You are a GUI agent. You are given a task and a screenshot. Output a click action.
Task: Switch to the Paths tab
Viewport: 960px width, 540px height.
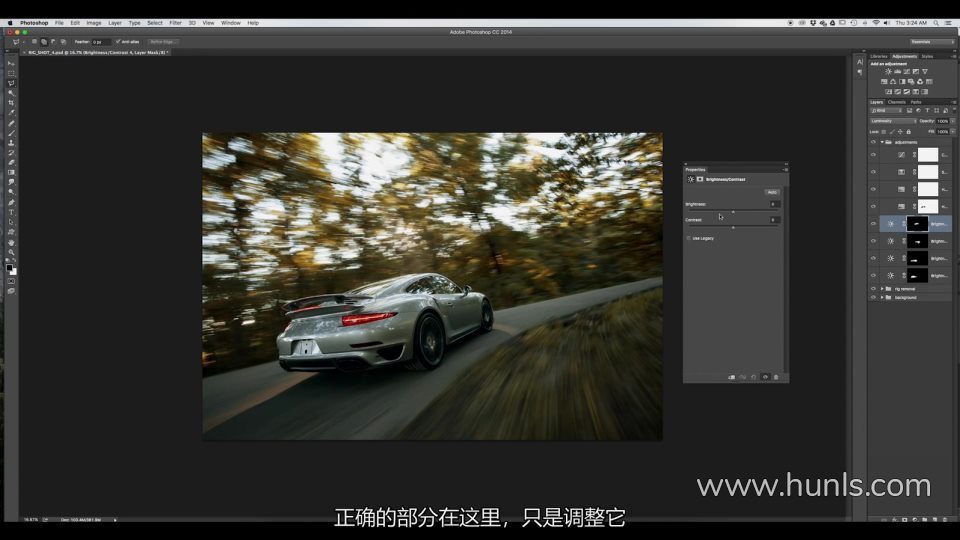click(916, 102)
